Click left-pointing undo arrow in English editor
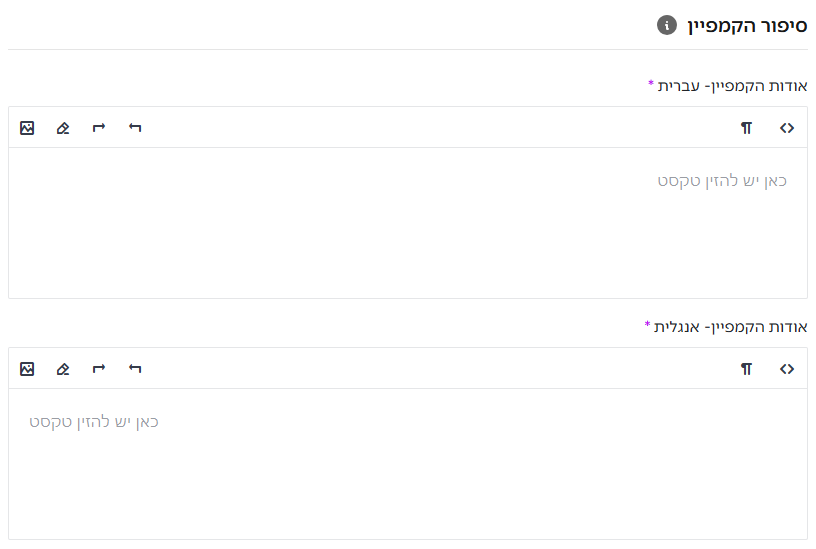The height and width of the screenshot is (549, 816). [135, 368]
